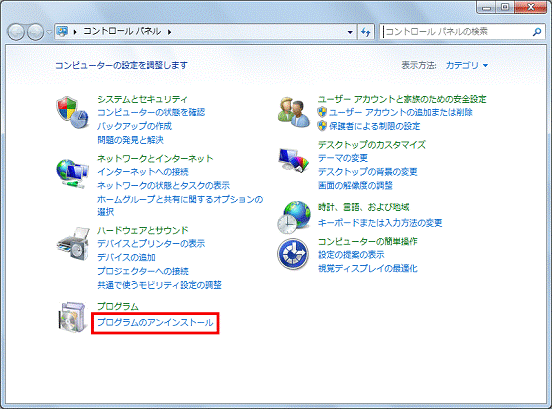
Task: Open デスクトップのカスタマイズ category
Action: click(372, 145)
